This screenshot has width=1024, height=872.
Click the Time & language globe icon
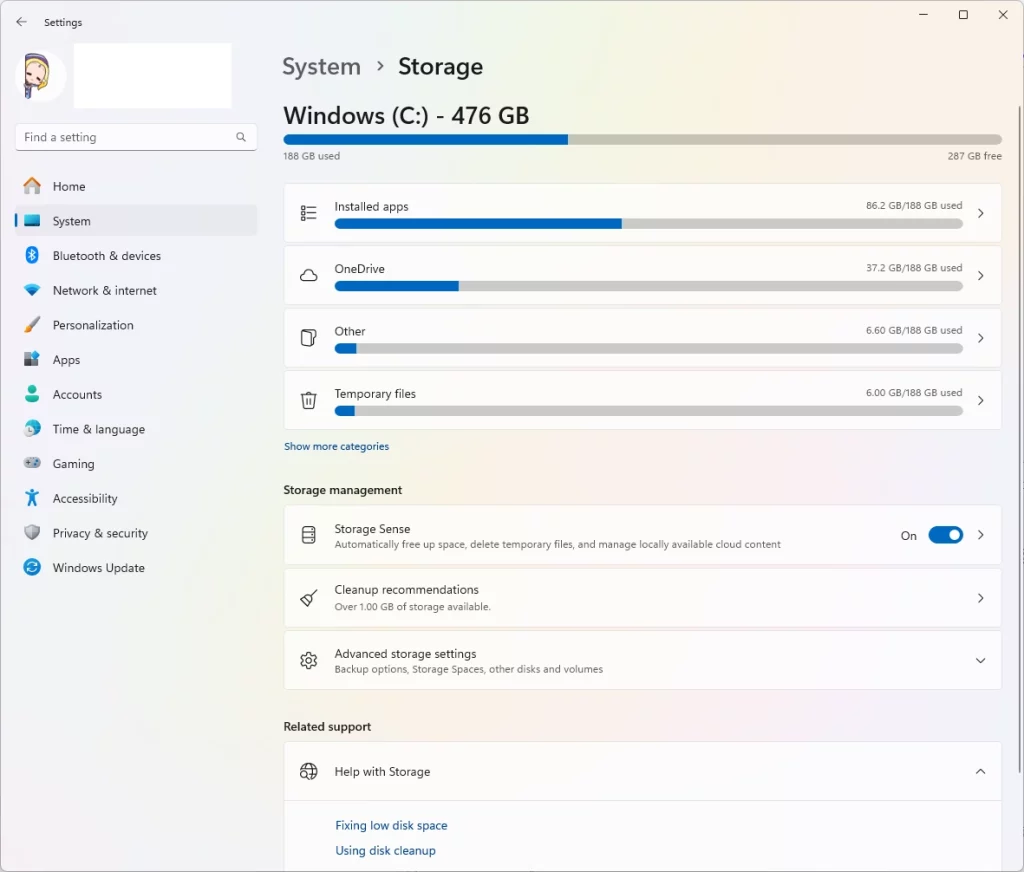(32, 428)
